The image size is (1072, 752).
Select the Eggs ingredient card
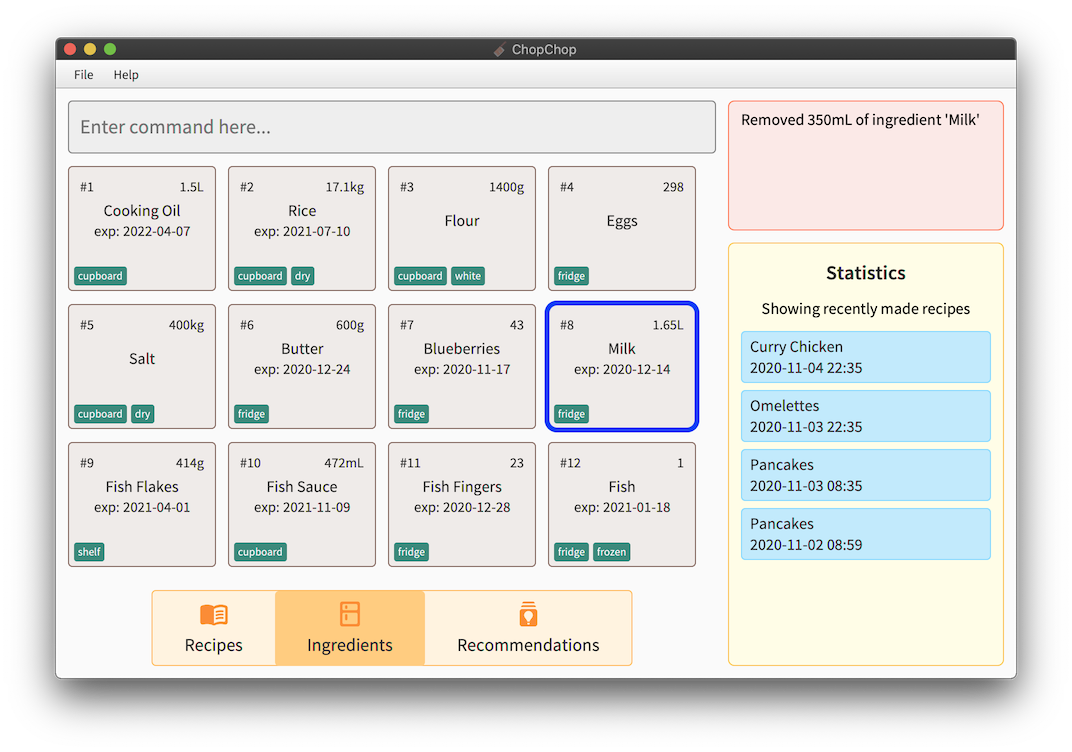pyautogui.click(x=622, y=228)
